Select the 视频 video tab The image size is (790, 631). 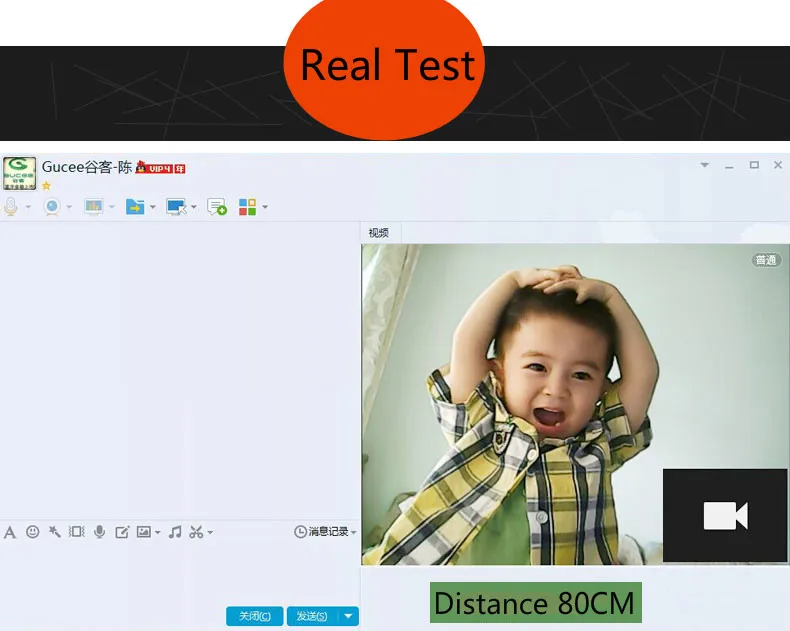pyautogui.click(x=378, y=233)
